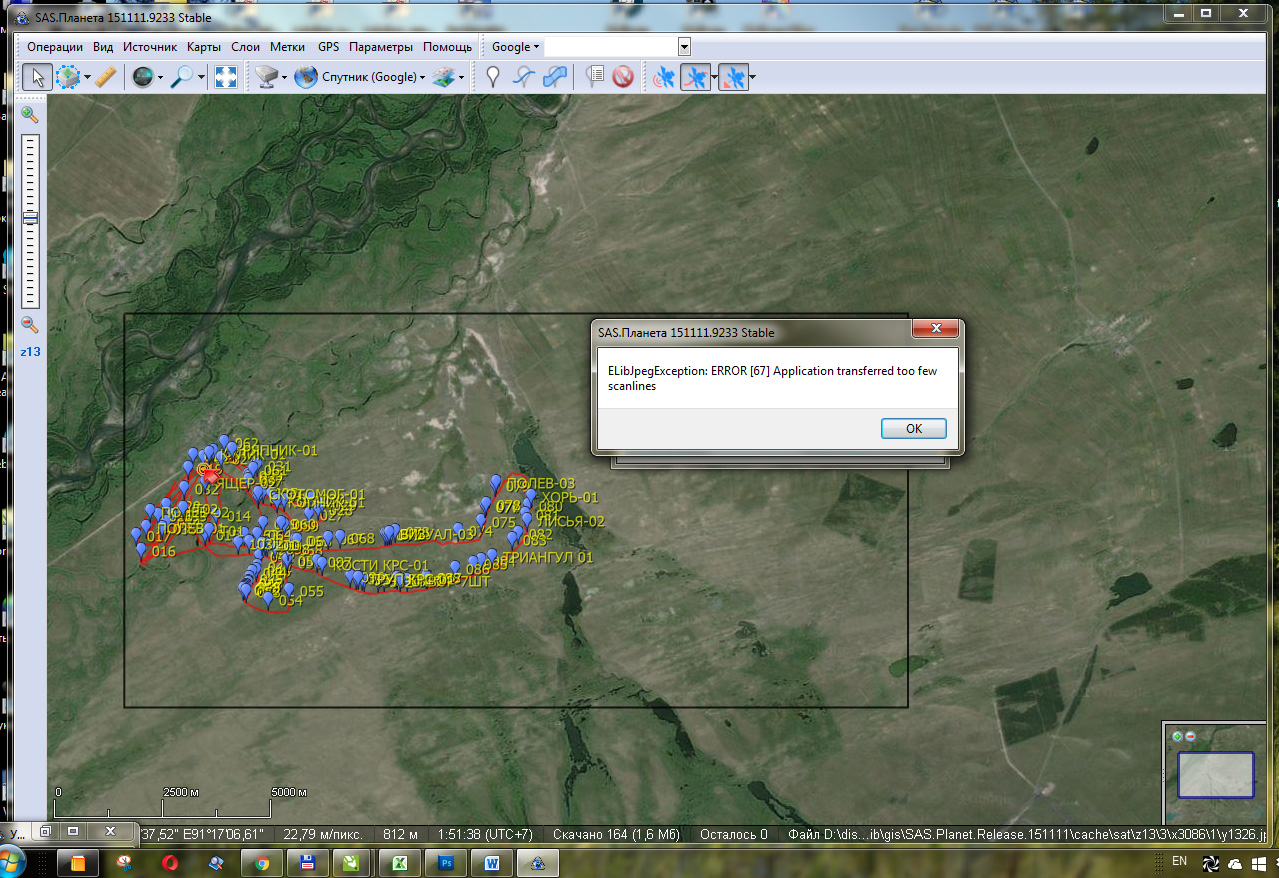The image size is (1279, 878).
Task: Select the arrow cursor tool
Action: point(37,77)
